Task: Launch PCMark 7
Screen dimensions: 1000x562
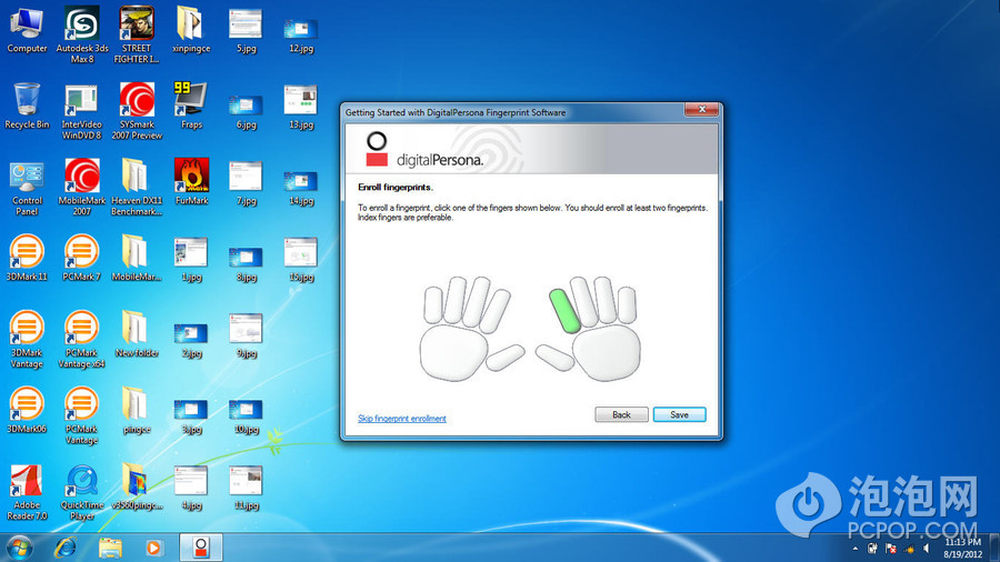Action: tap(82, 258)
